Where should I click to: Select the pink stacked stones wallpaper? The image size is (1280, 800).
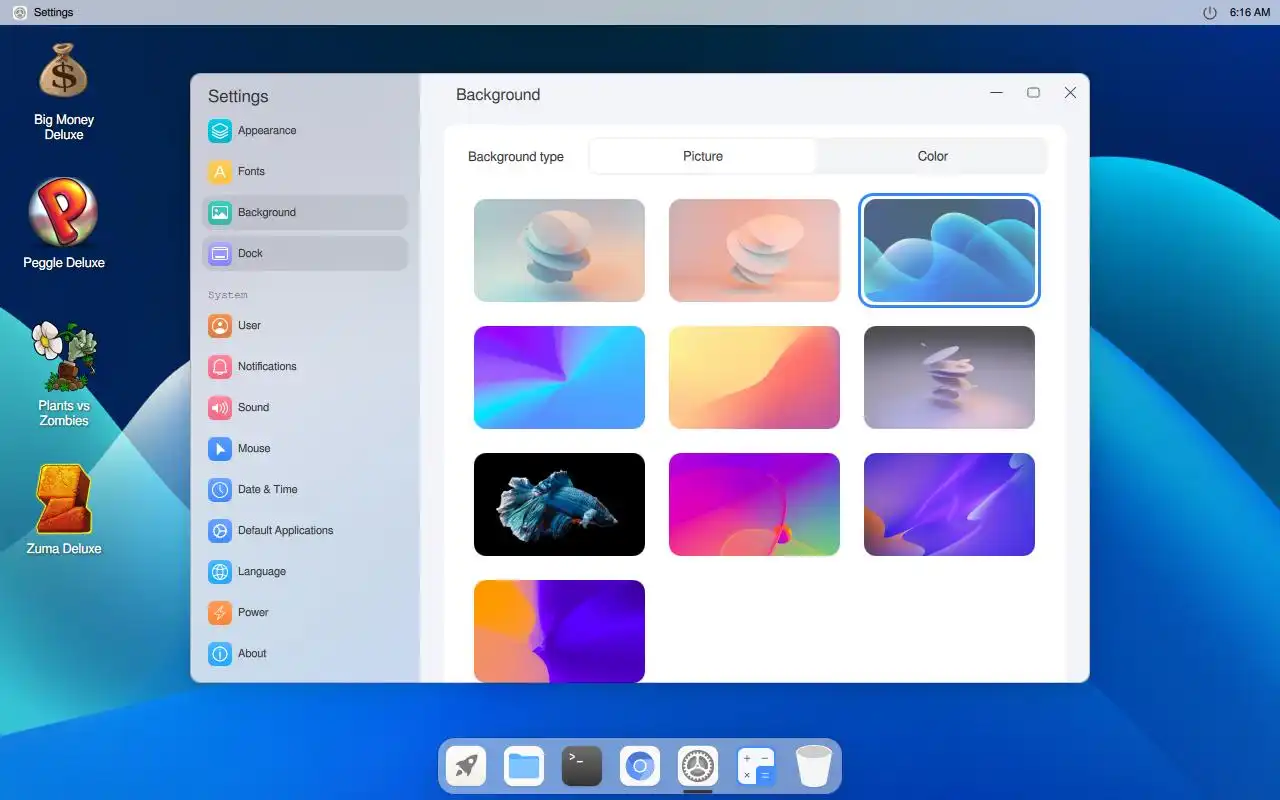pos(754,250)
